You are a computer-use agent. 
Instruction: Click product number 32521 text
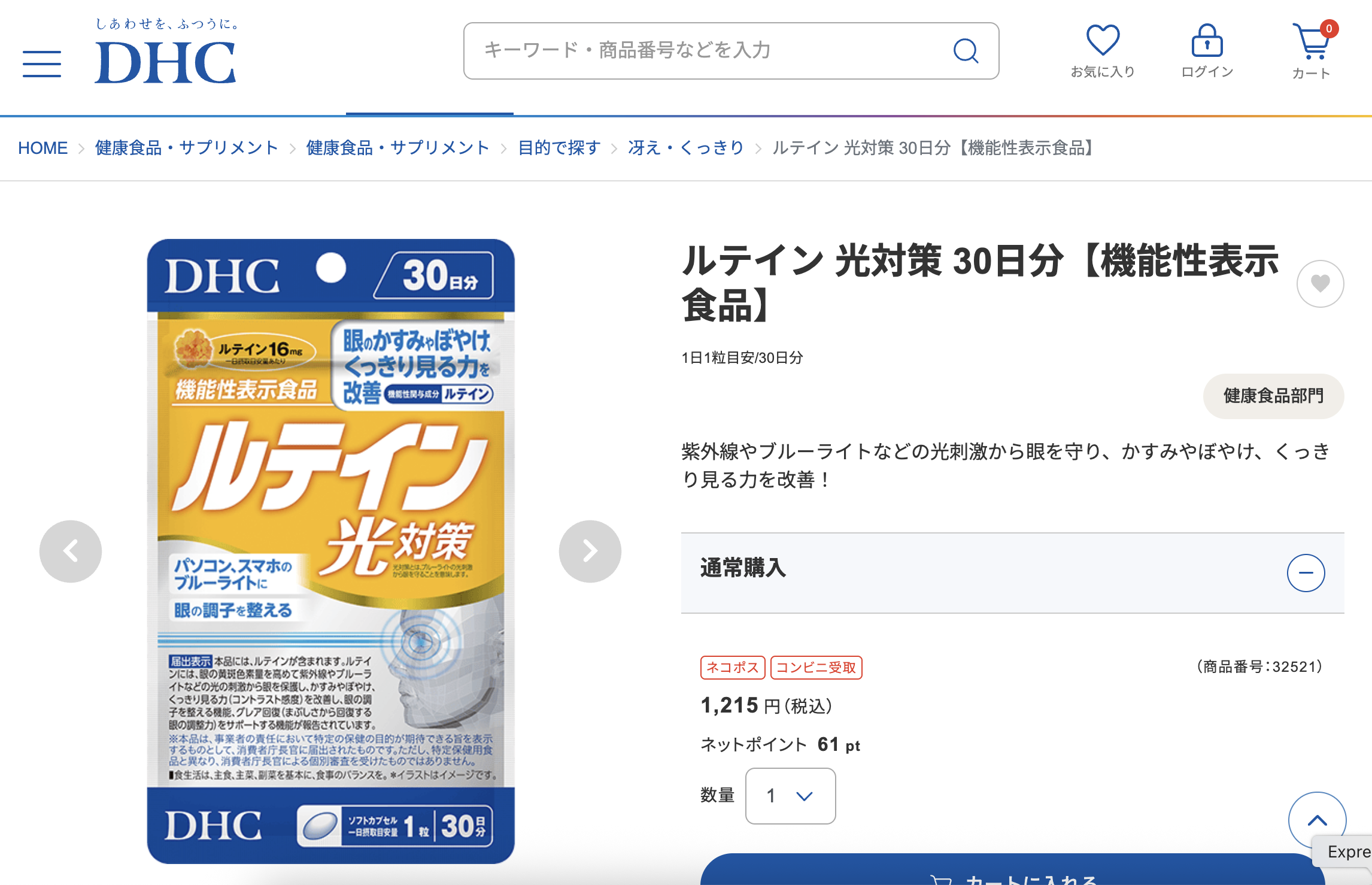click(1259, 666)
